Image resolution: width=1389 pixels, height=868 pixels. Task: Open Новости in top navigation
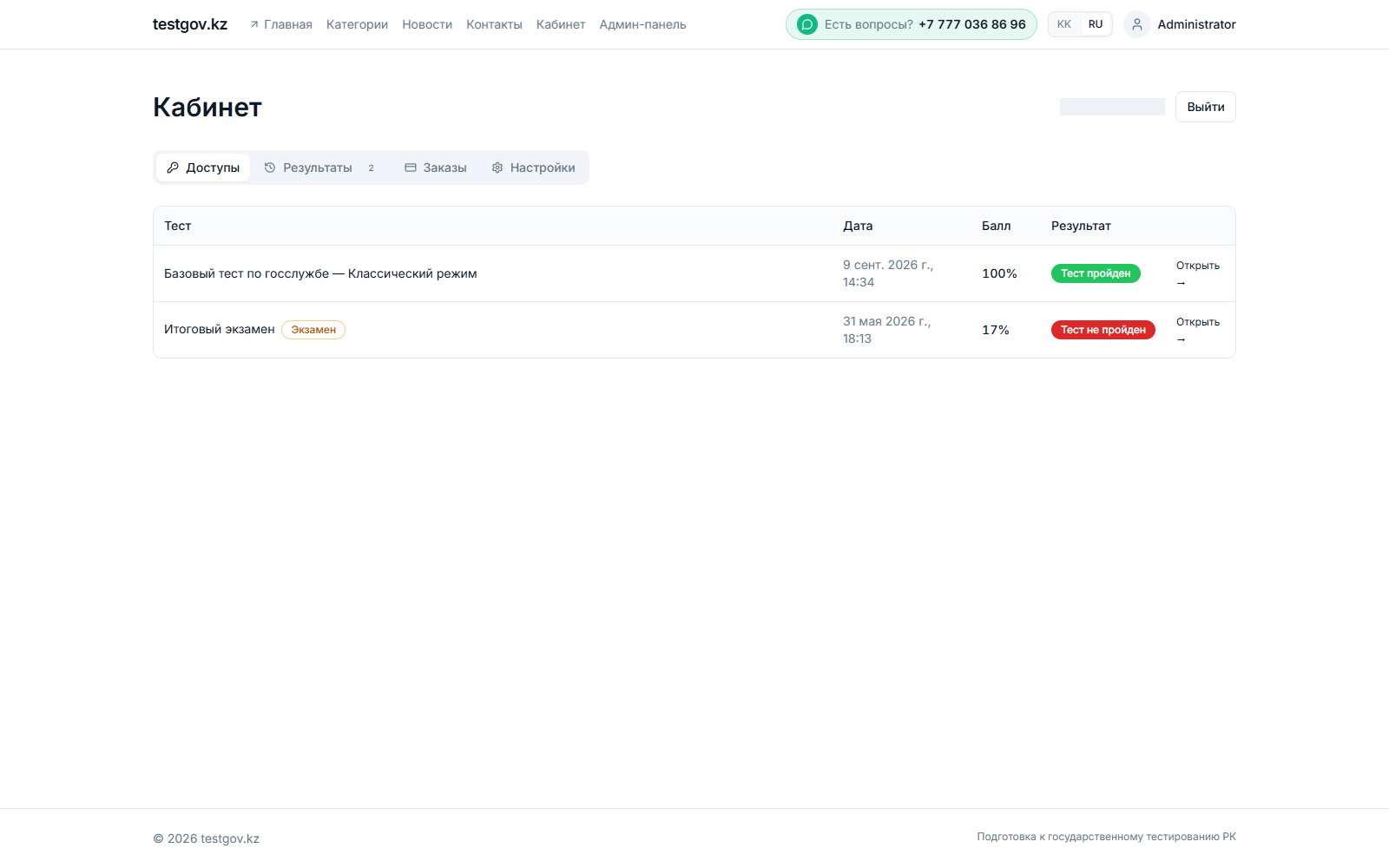click(x=427, y=24)
